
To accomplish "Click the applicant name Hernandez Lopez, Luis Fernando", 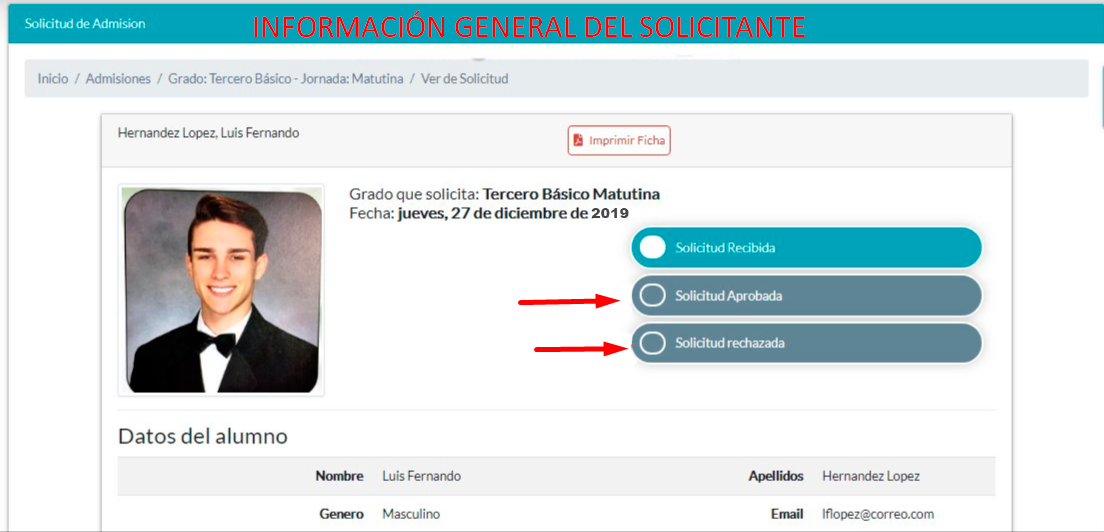I will click(x=208, y=133).
